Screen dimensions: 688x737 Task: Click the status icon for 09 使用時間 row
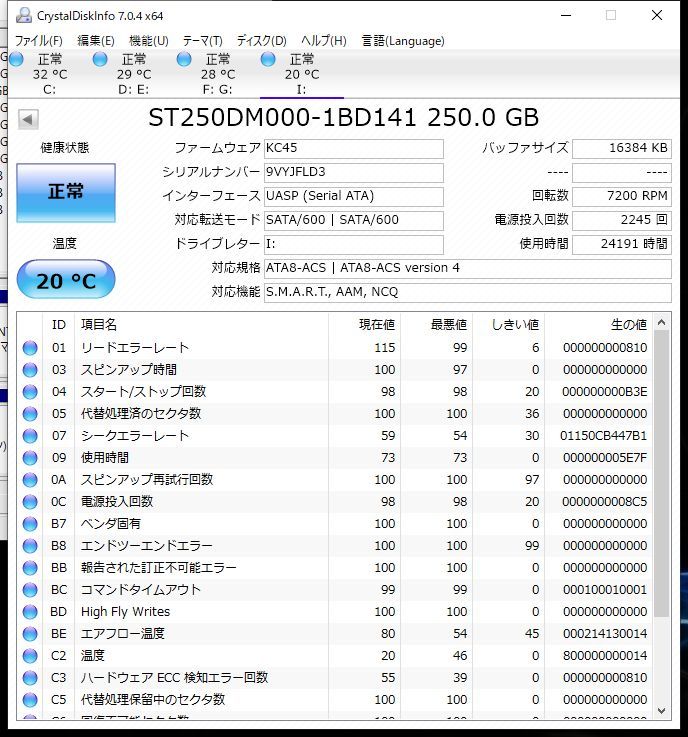30,458
